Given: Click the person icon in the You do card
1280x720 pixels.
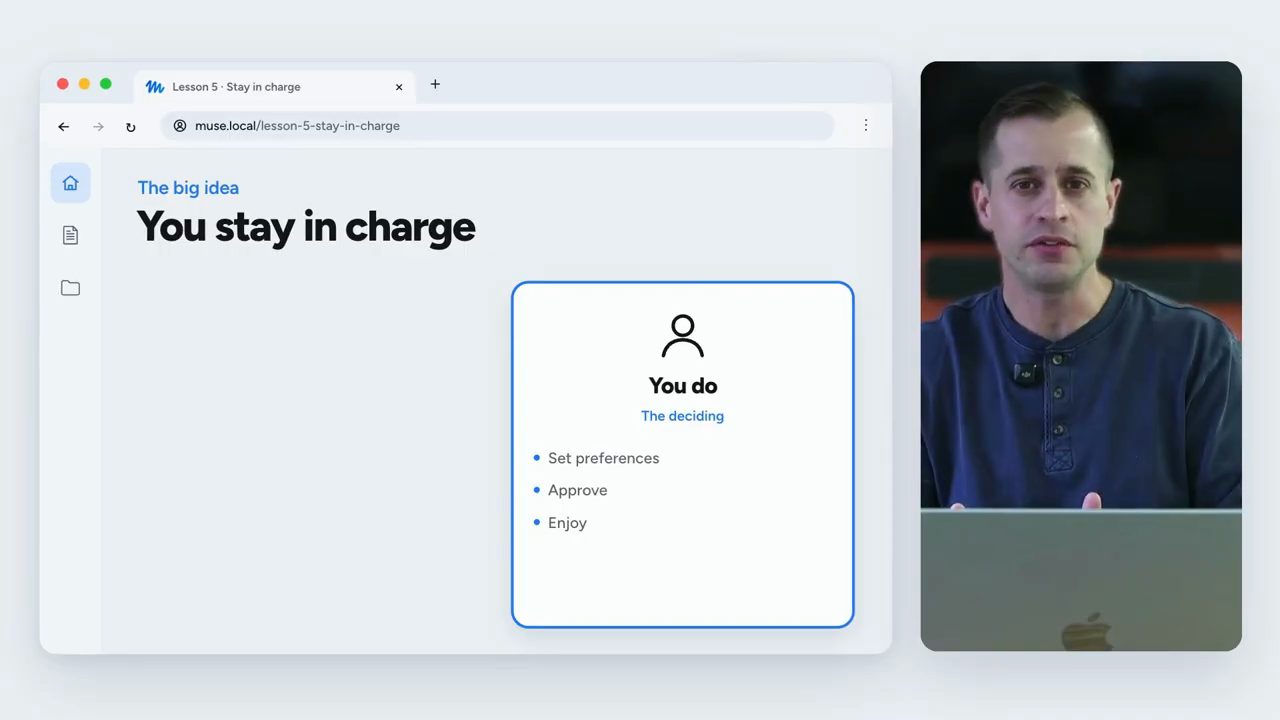Looking at the screenshot, I should (x=683, y=337).
